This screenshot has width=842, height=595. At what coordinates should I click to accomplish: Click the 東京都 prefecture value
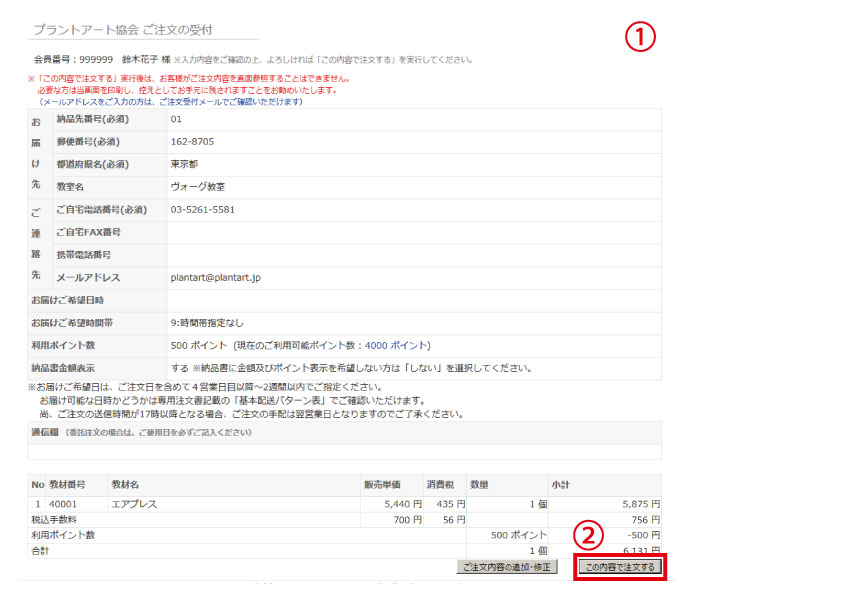[187, 164]
